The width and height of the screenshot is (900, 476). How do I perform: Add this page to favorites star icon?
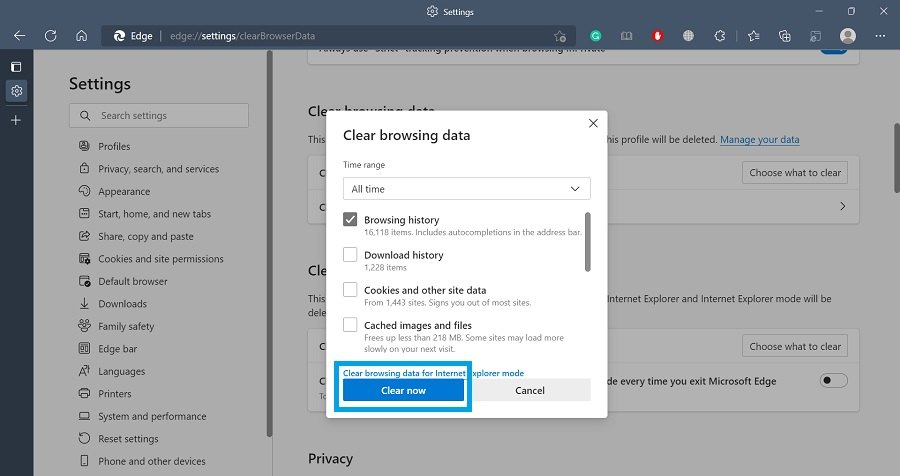[x=560, y=36]
